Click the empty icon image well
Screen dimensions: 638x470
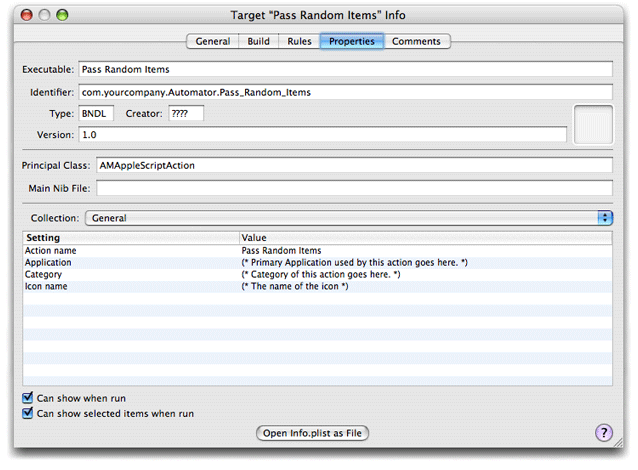pyautogui.click(x=592, y=124)
